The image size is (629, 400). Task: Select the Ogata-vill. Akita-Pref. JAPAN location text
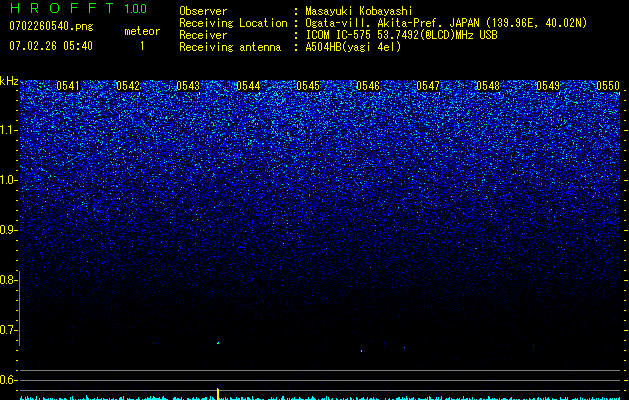[x=446, y=23]
